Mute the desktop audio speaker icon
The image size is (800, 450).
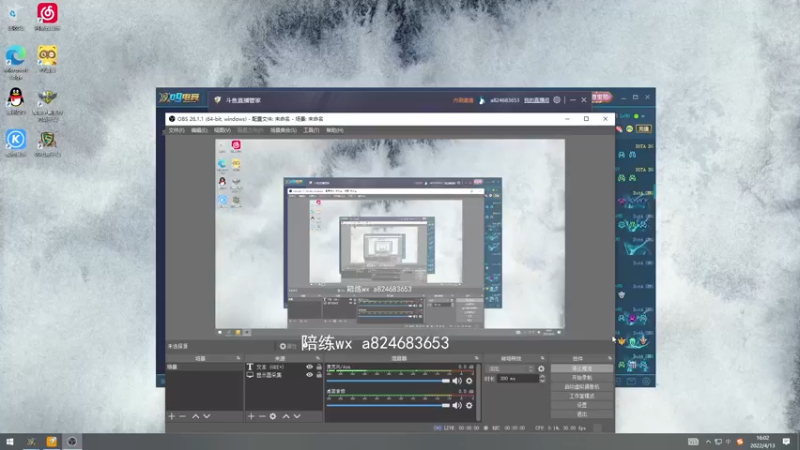tap(457, 405)
